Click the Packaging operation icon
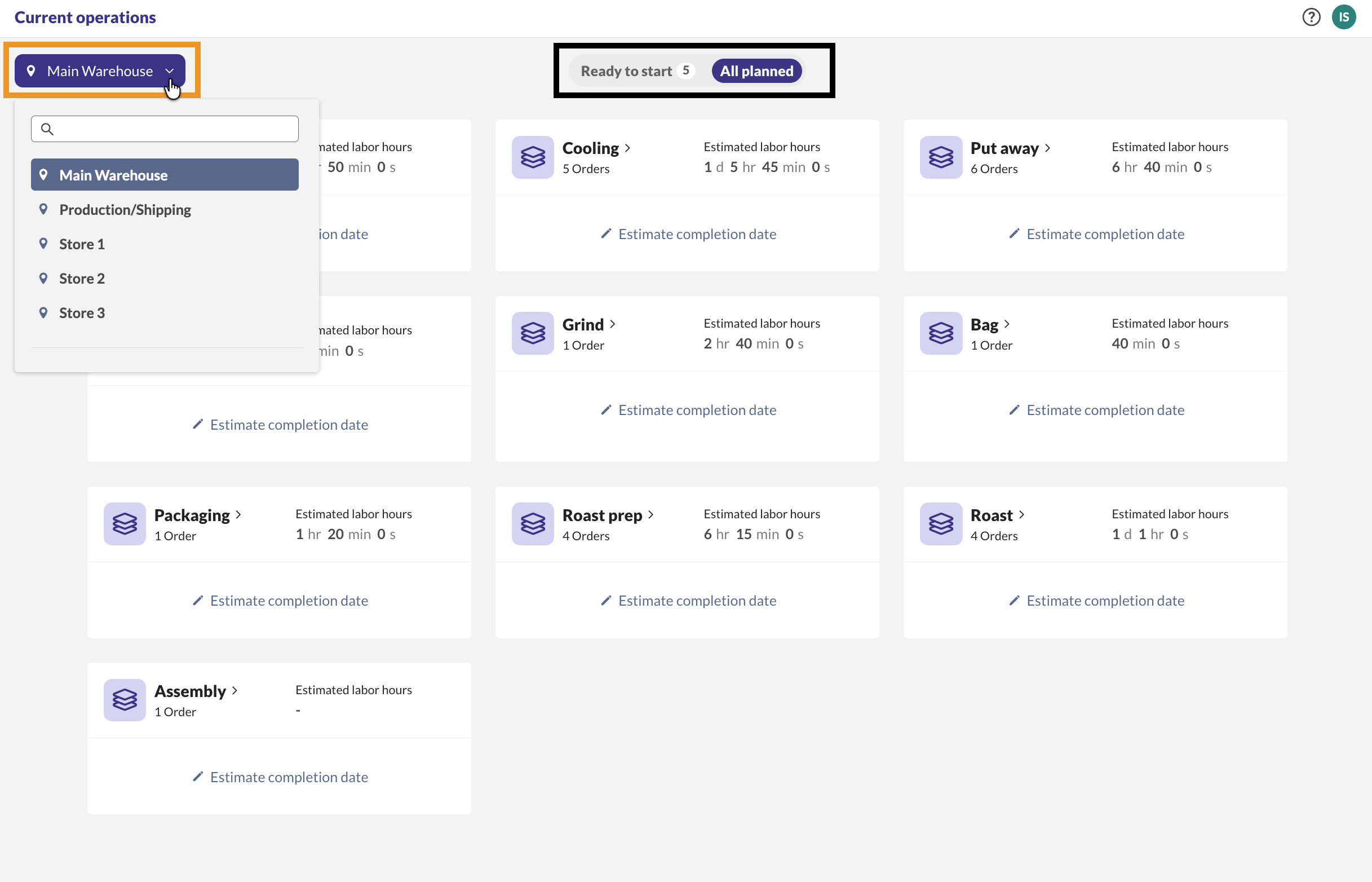 tap(124, 523)
